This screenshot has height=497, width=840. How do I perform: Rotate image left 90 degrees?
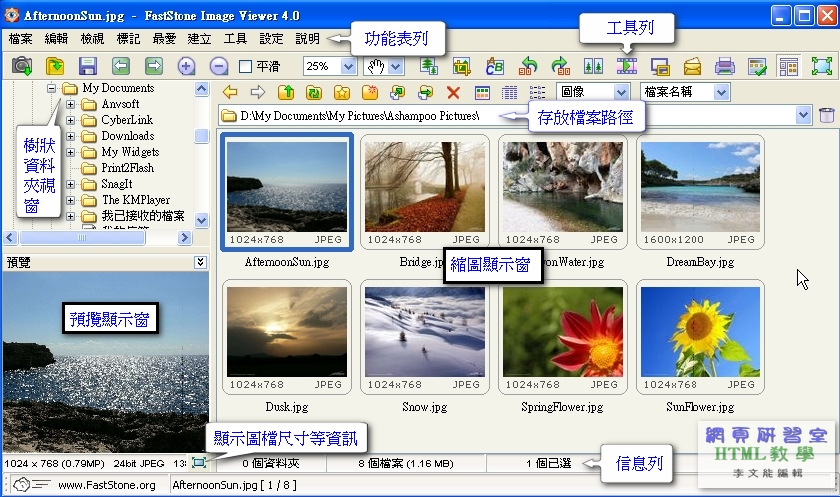tap(528, 66)
